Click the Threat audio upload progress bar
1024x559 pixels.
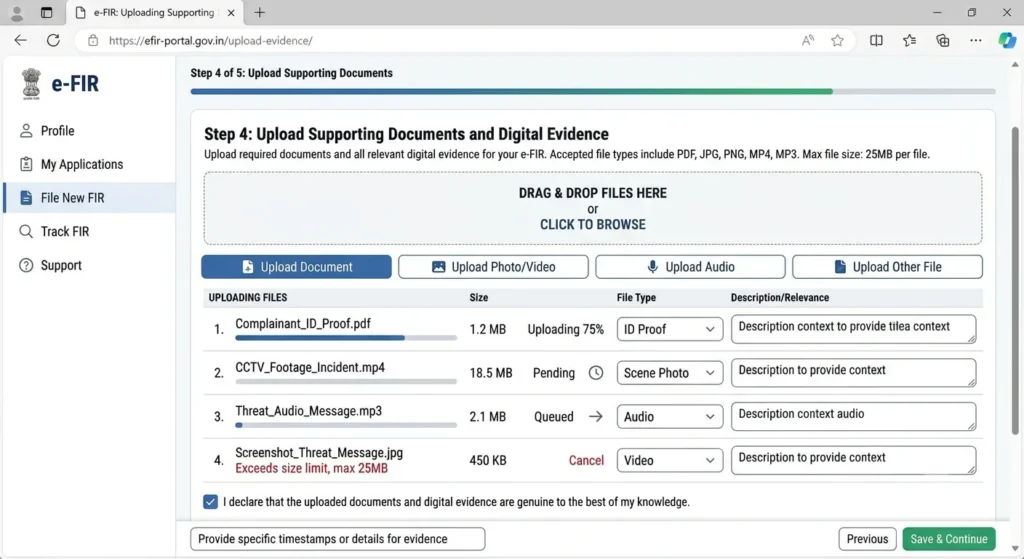[346, 425]
